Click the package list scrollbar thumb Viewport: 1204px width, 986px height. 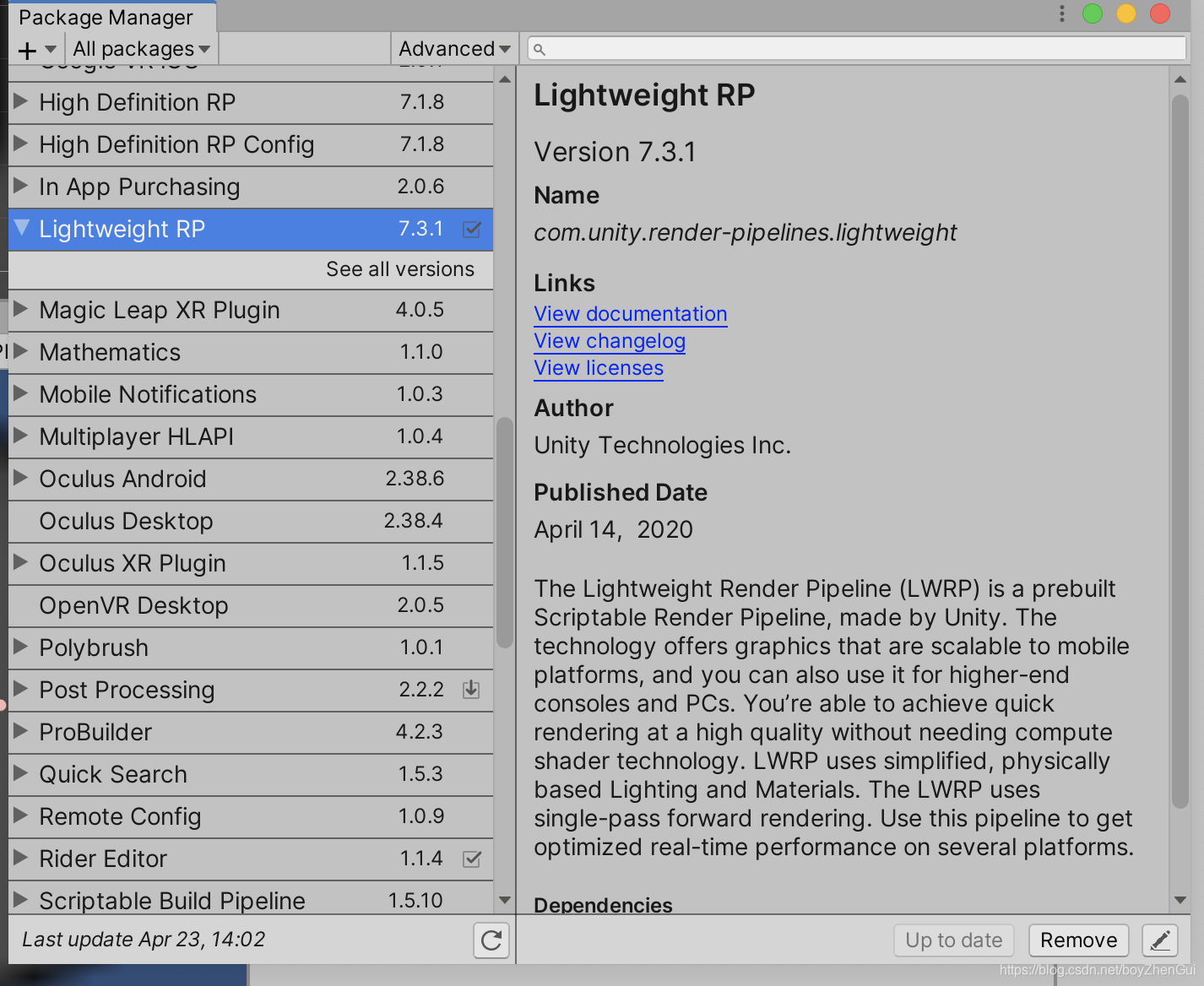coord(505,532)
